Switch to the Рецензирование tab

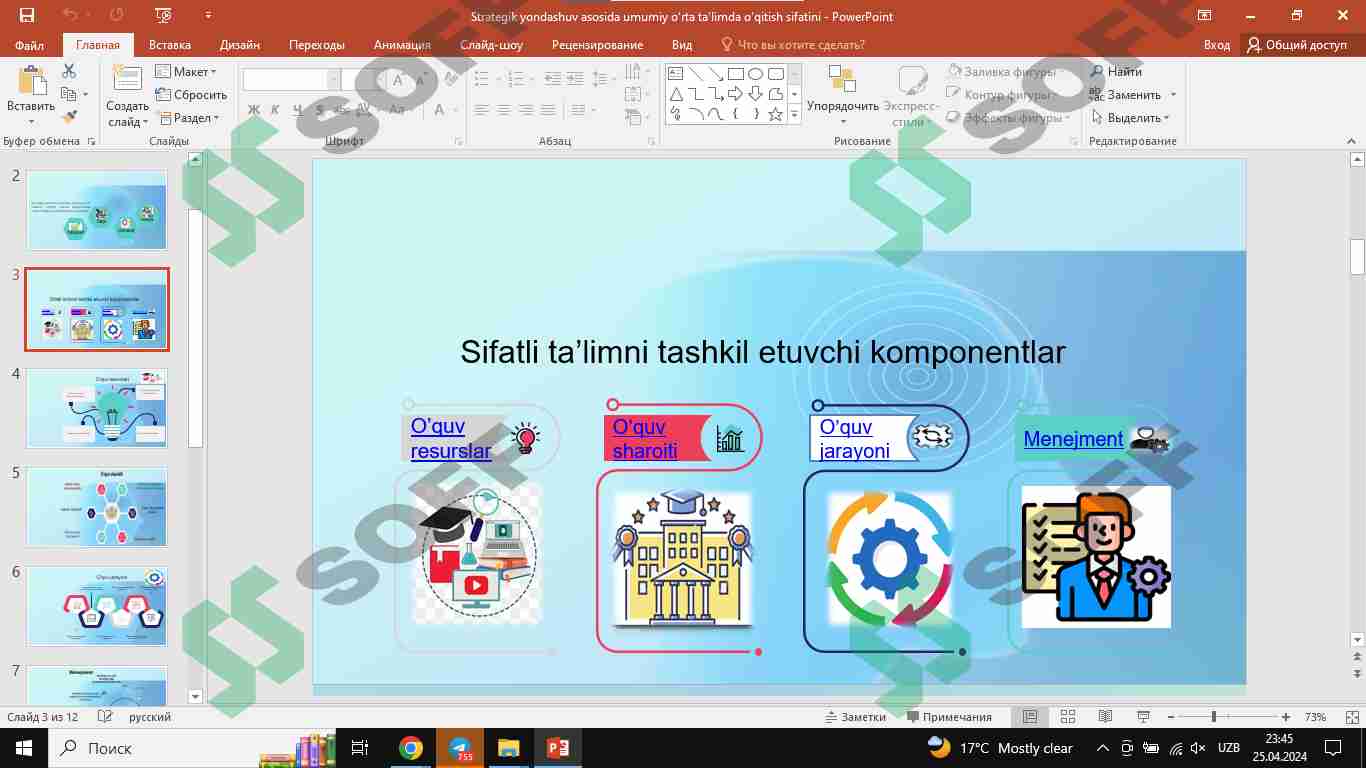pyautogui.click(x=597, y=45)
